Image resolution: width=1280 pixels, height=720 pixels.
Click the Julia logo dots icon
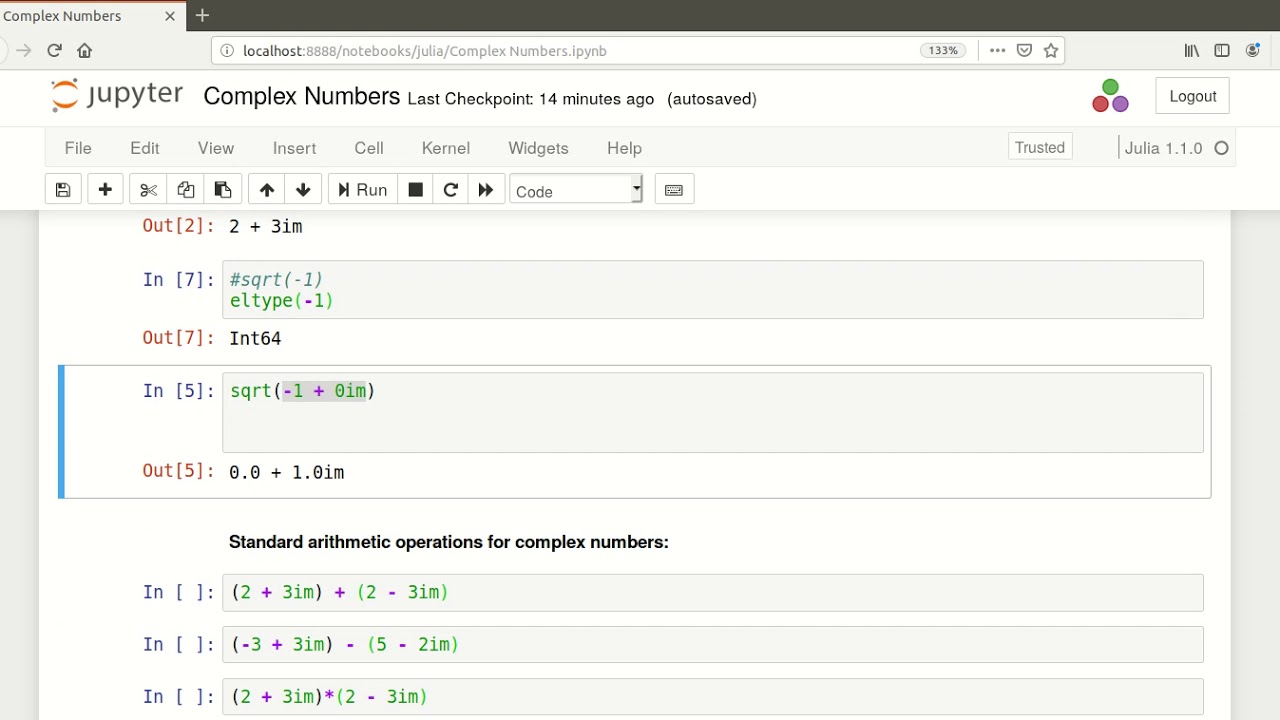coord(1110,96)
